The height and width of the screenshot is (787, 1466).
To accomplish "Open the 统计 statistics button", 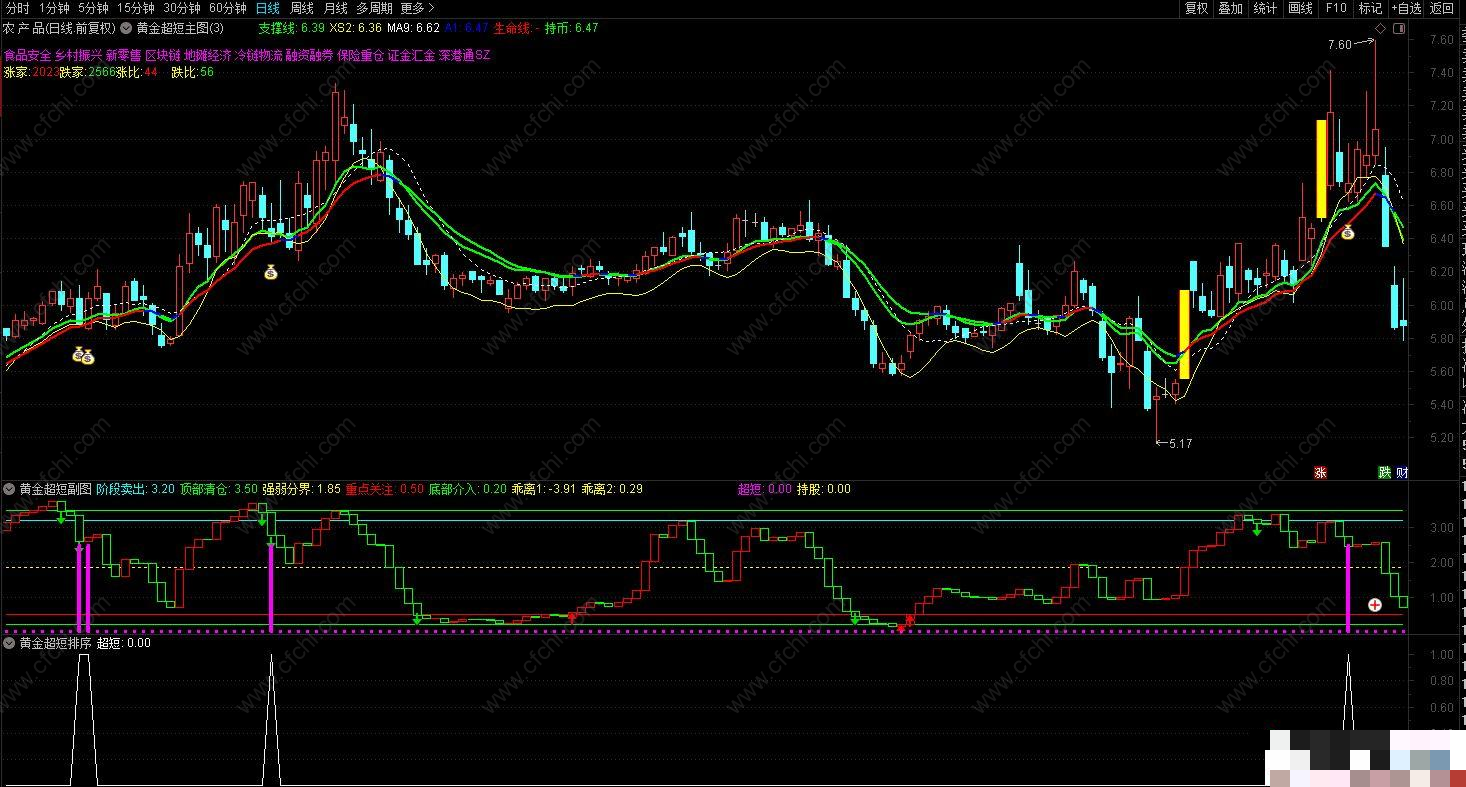I will 1265,8.
